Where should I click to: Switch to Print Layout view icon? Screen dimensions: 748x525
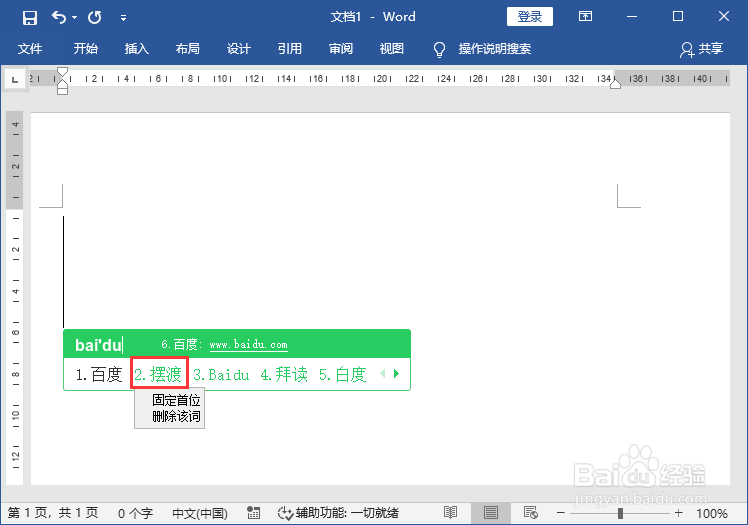tap(490, 513)
